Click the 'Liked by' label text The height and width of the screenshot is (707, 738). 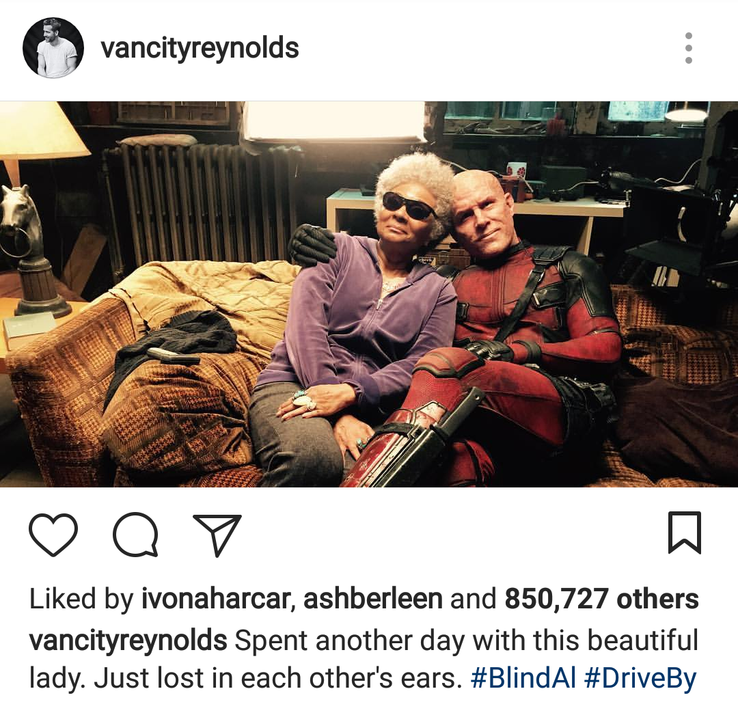click(81, 598)
